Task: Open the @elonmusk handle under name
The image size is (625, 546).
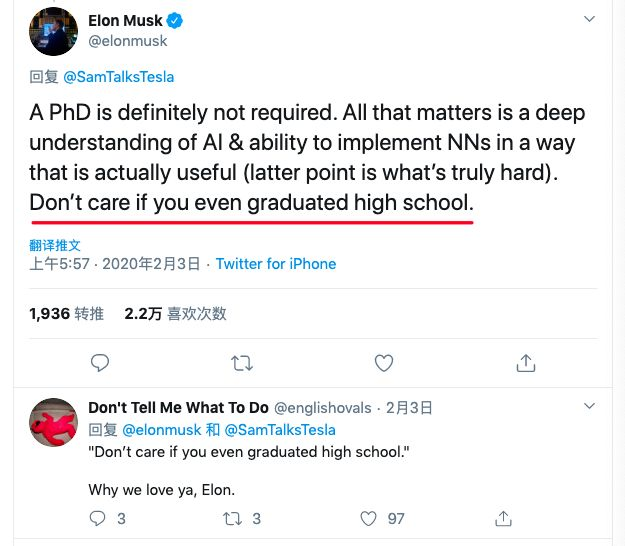Action: pyautogui.click(x=128, y=41)
